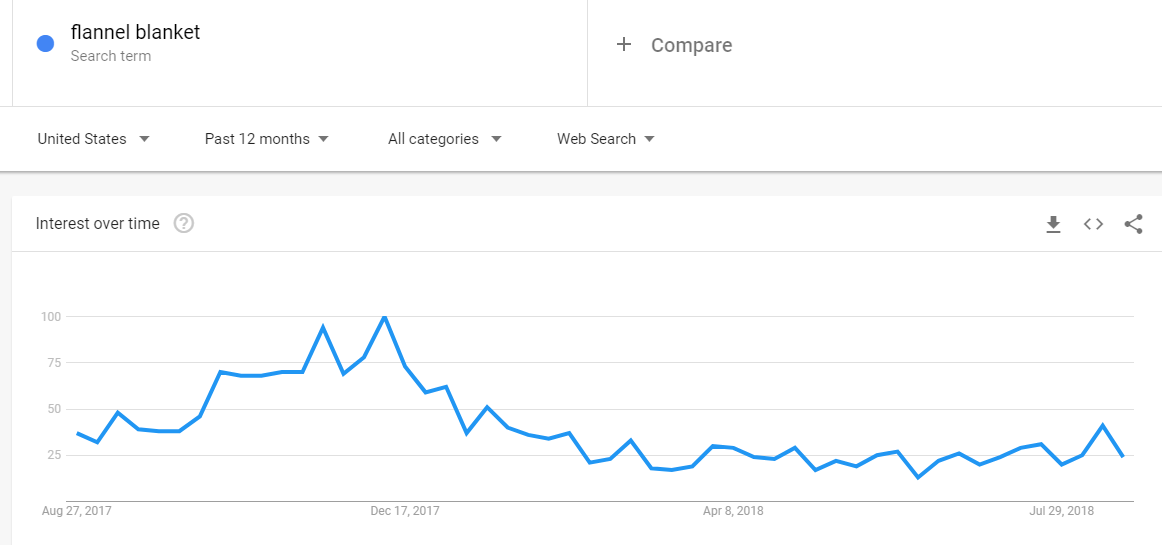The image size is (1162, 545).
Task: Click the Jul 29, 2018 date label
Action: pos(1062,511)
